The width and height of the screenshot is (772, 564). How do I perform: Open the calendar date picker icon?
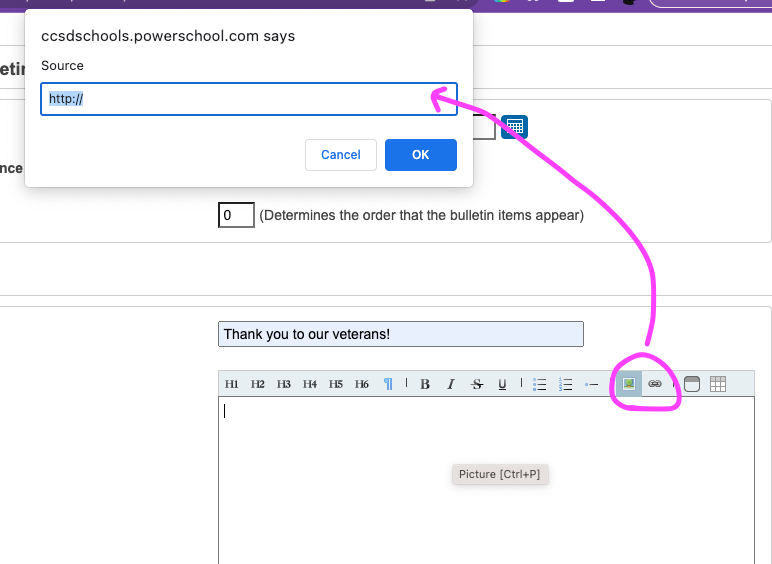coord(514,127)
